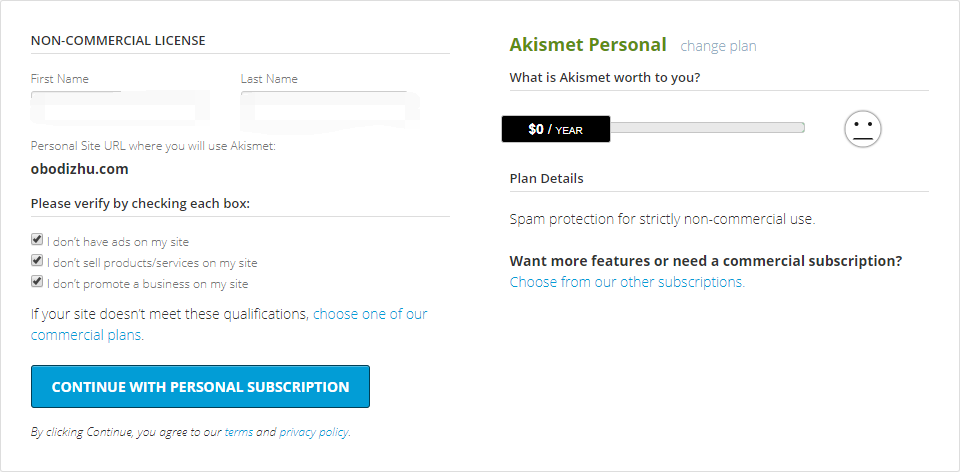960x472 pixels.
Task: Click the neutral face emoticon icon
Action: pyautogui.click(x=863, y=129)
